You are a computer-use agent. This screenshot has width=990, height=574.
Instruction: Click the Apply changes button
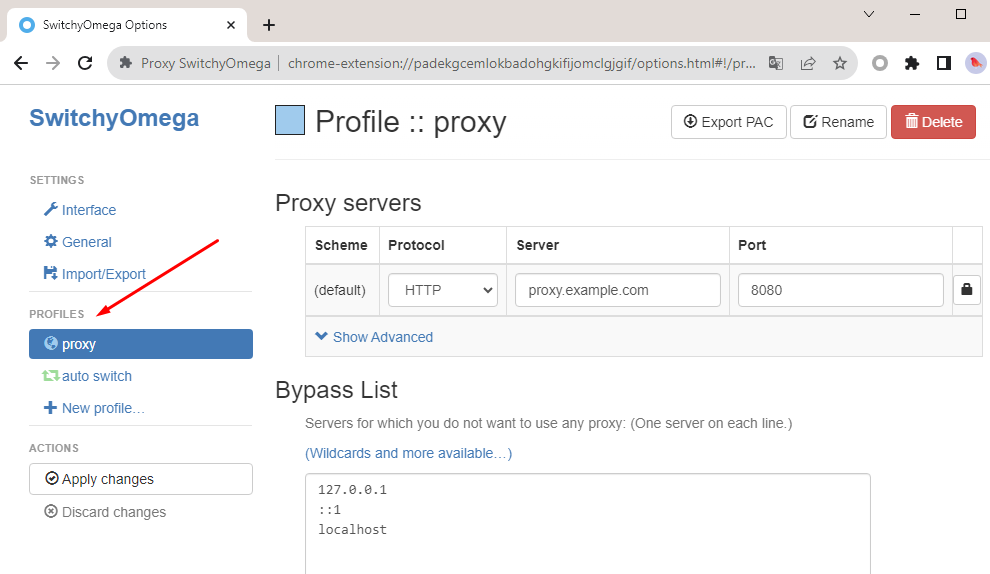click(x=141, y=479)
